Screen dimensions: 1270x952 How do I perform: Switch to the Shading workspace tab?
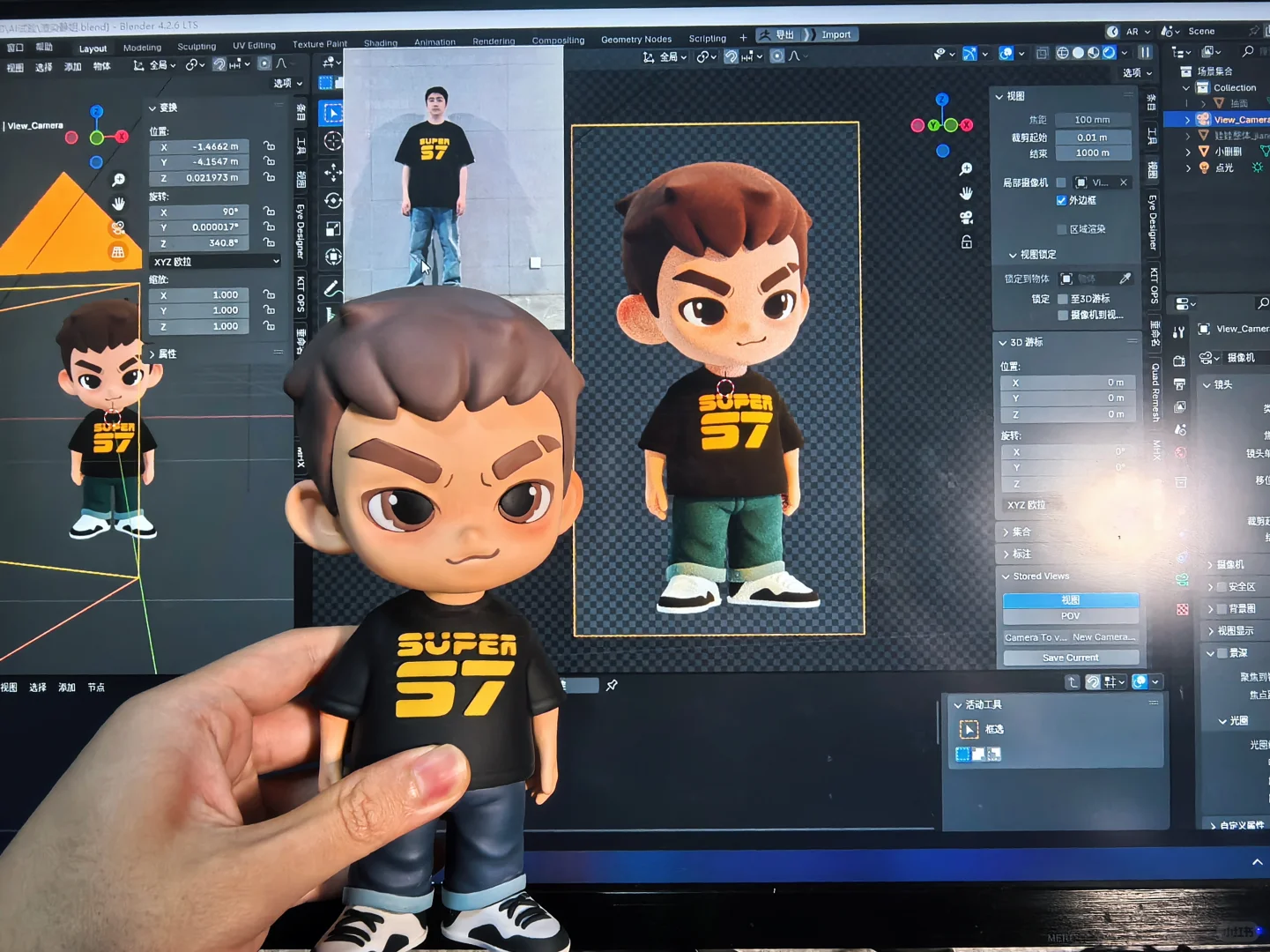tap(381, 41)
